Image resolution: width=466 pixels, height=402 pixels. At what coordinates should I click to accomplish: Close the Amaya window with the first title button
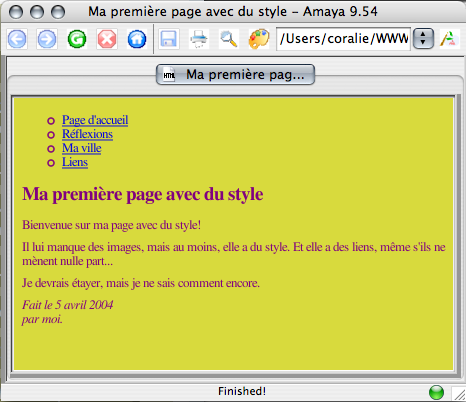coord(16,12)
